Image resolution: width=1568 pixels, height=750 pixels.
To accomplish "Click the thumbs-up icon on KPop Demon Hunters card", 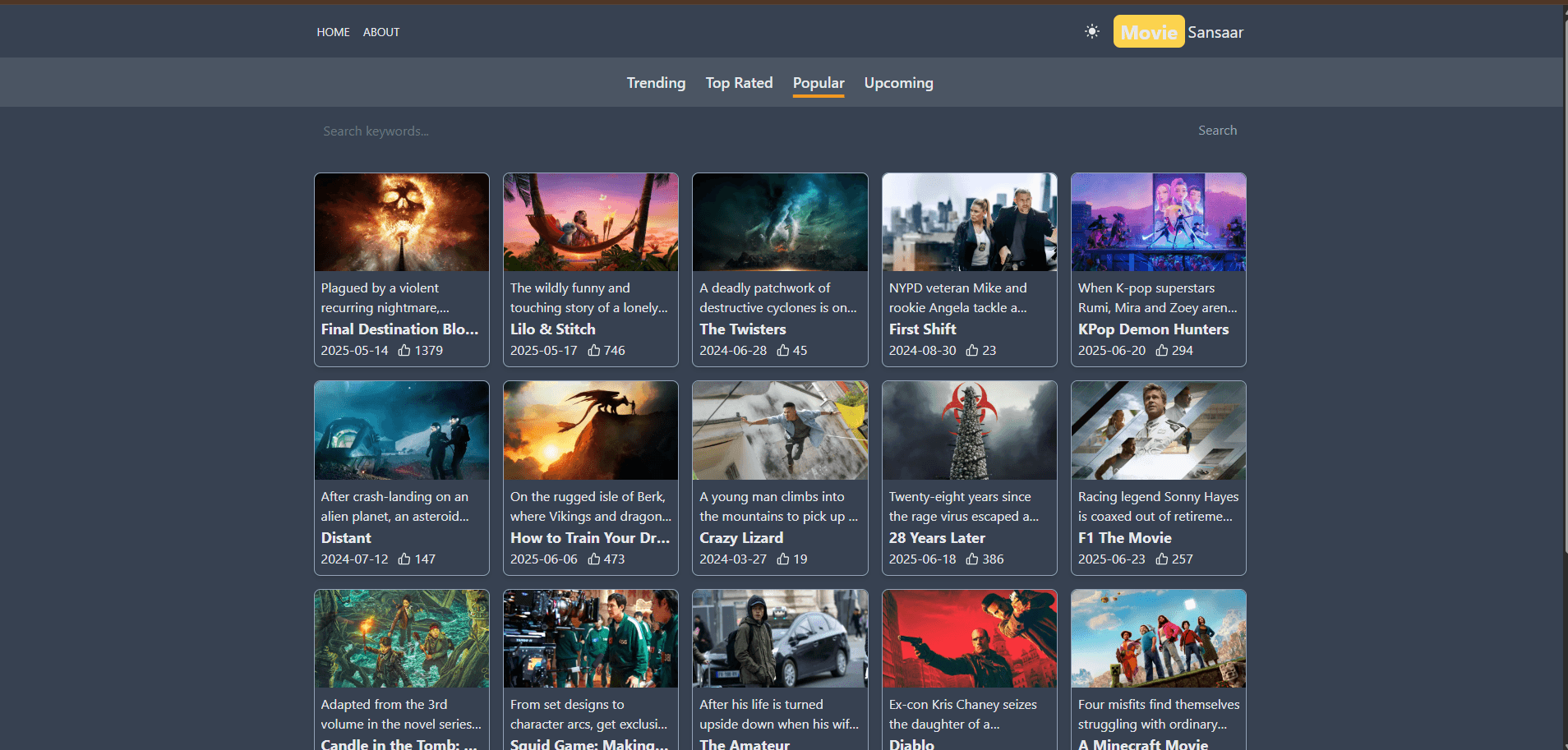I will [x=1162, y=350].
